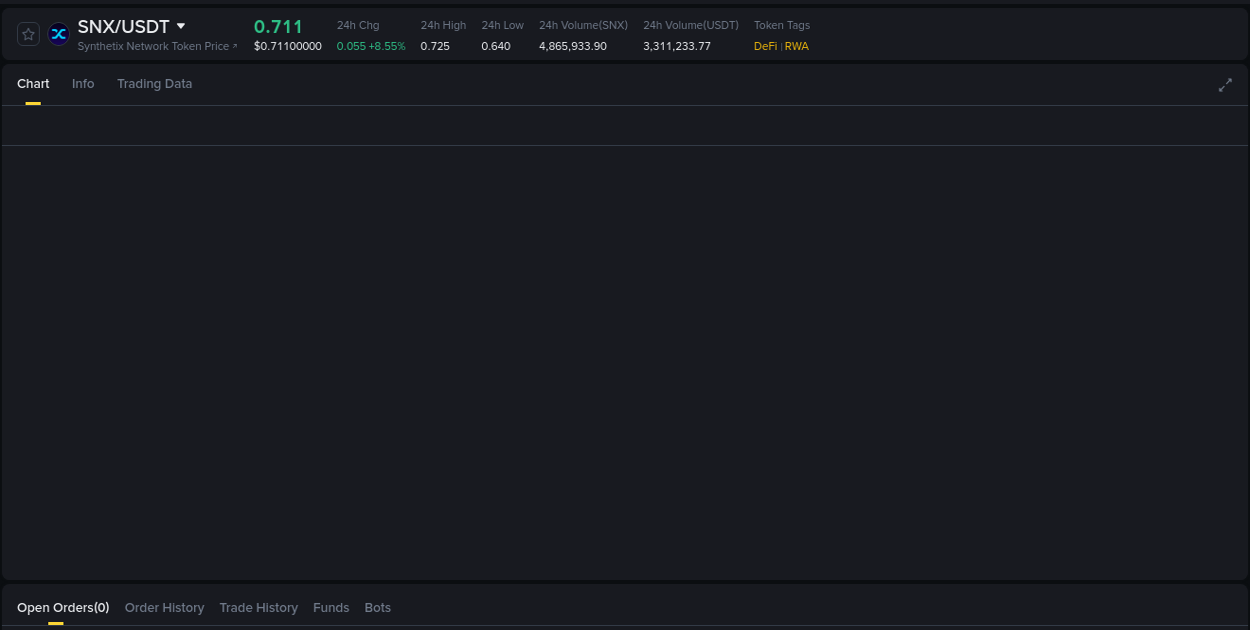View Order History

point(164,607)
